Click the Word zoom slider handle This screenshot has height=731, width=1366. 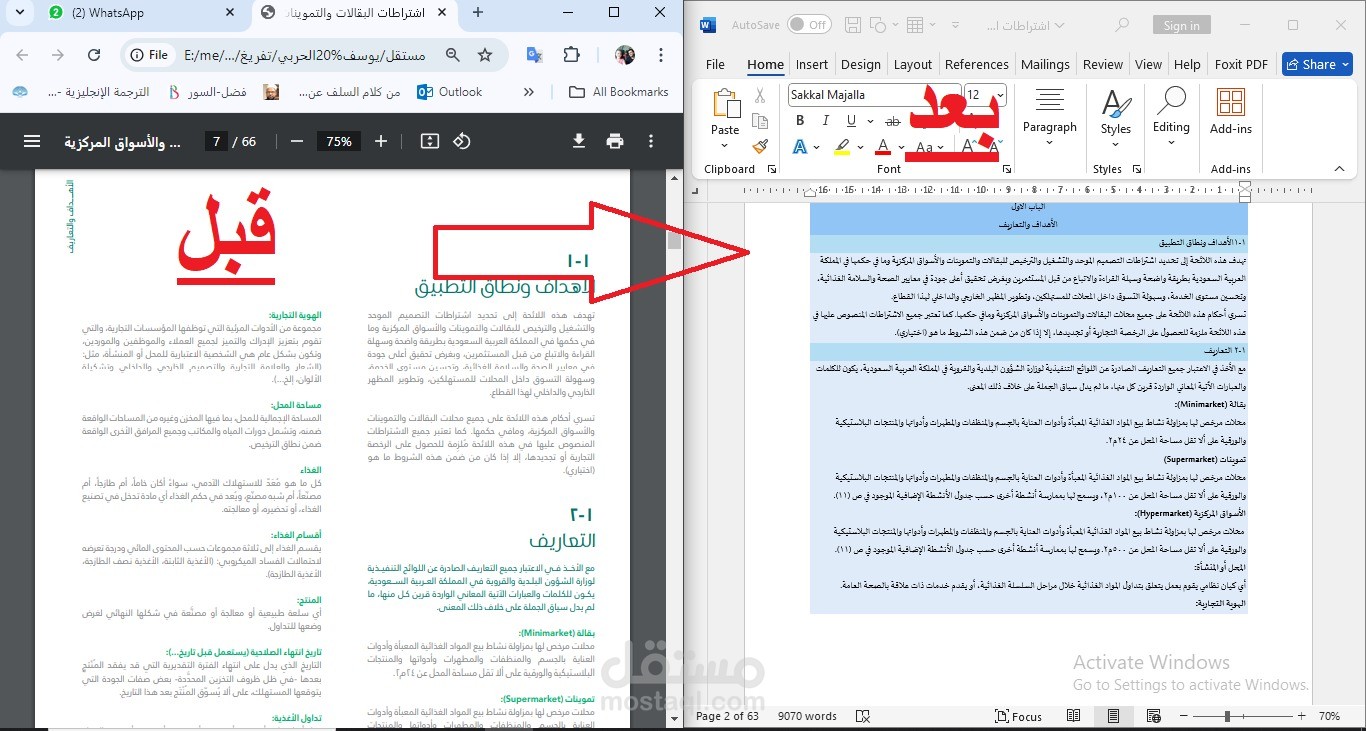click(x=1226, y=716)
